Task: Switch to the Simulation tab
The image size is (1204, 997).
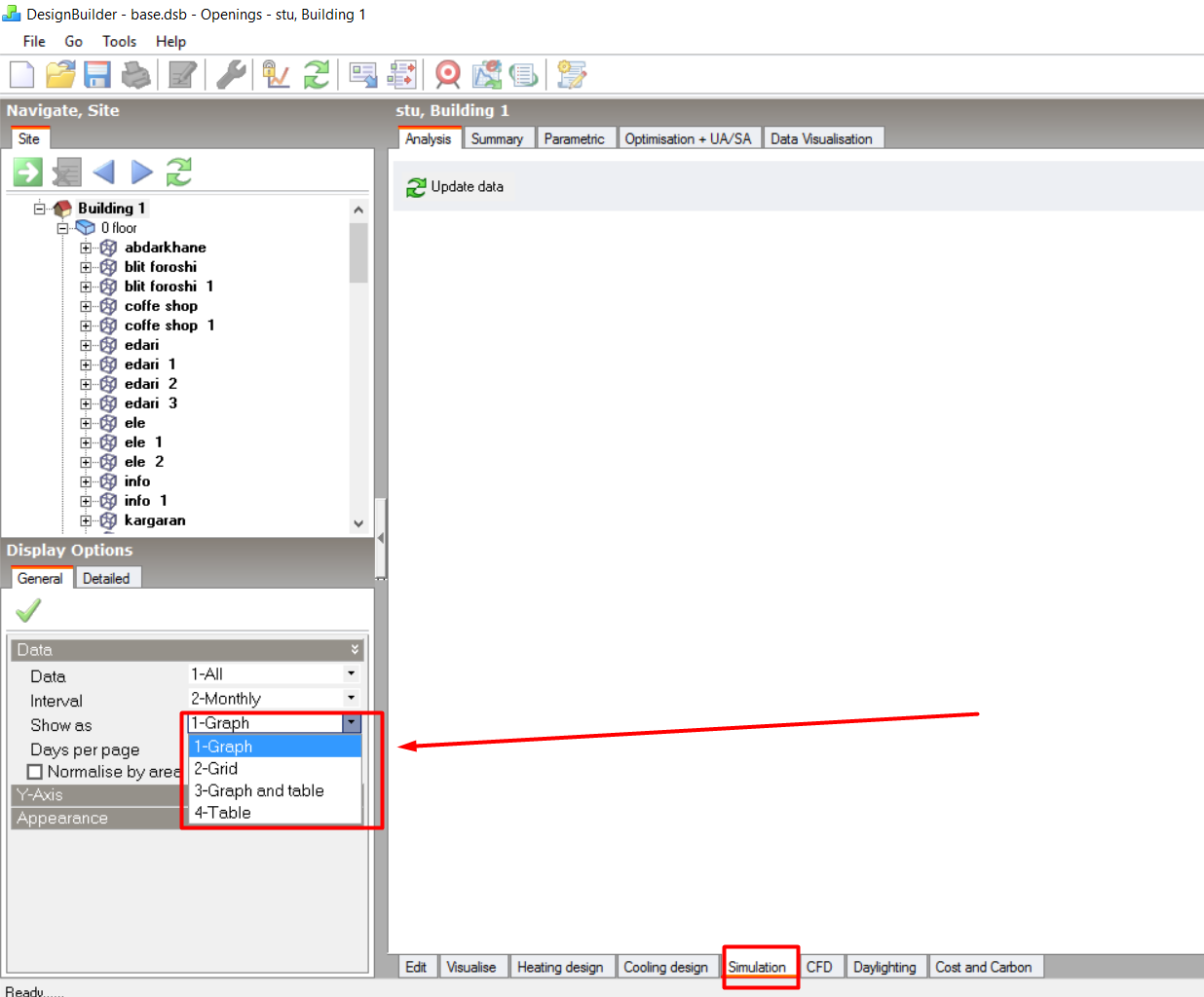Action: 757,967
